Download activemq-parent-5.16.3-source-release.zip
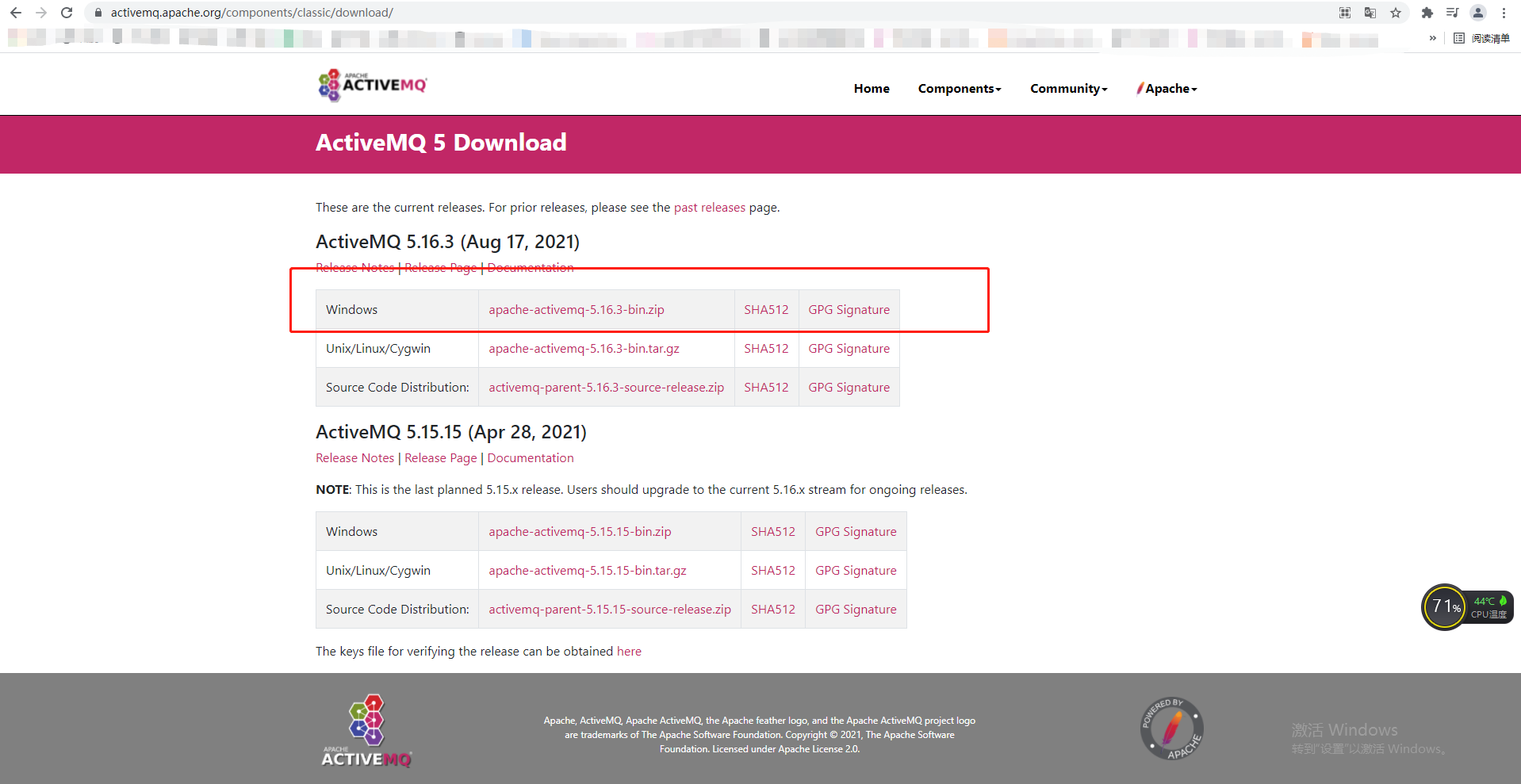This screenshot has width=1521, height=784. click(x=607, y=388)
